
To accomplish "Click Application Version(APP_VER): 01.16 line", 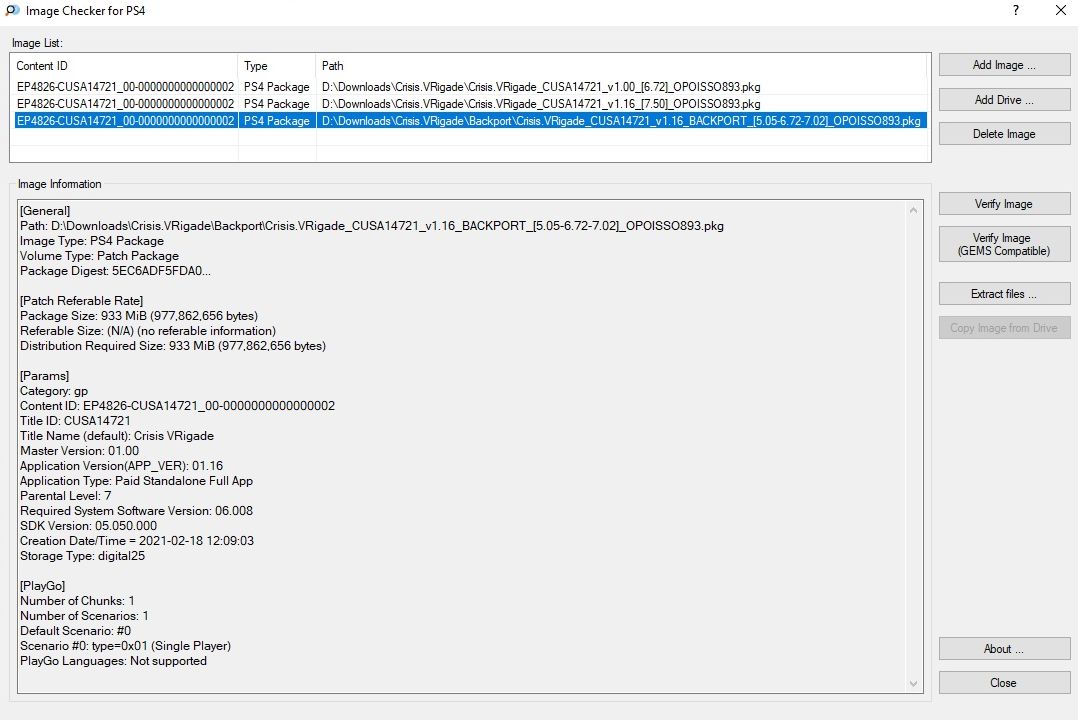I will (122, 466).
